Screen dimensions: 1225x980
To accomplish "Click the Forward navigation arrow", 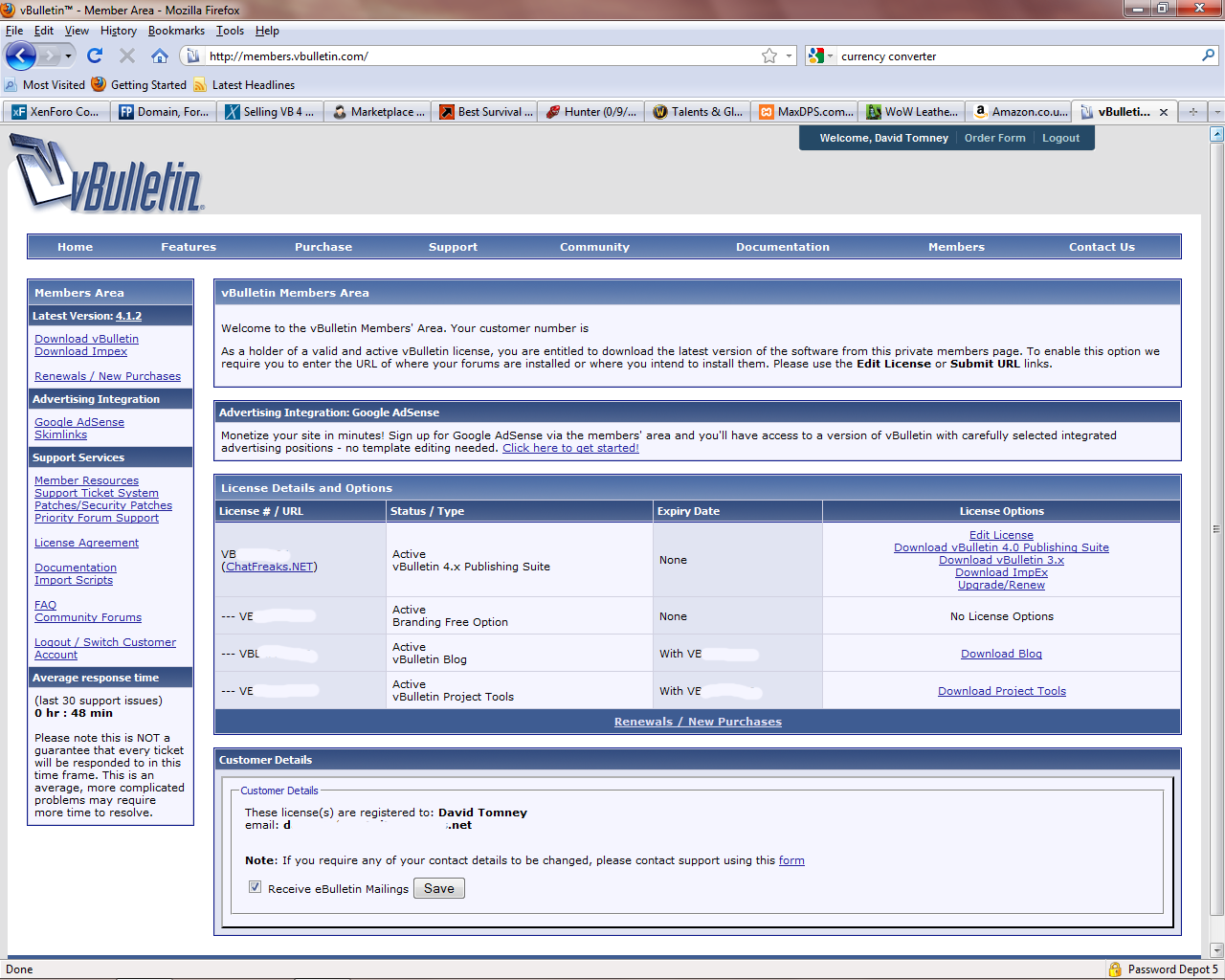I will [50, 56].
